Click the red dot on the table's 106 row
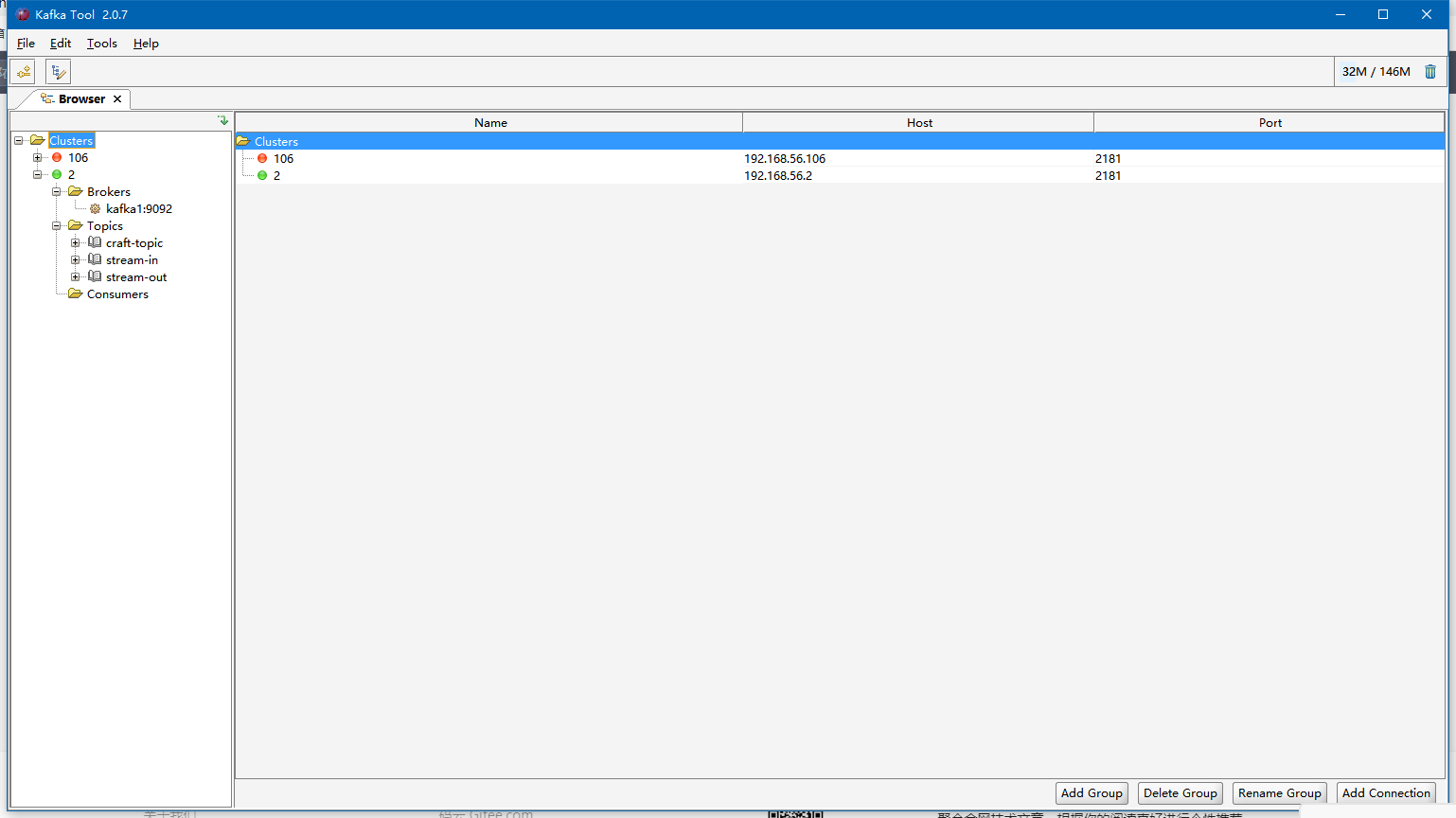The width and height of the screenshot is (1456, 818). point(262,159)
